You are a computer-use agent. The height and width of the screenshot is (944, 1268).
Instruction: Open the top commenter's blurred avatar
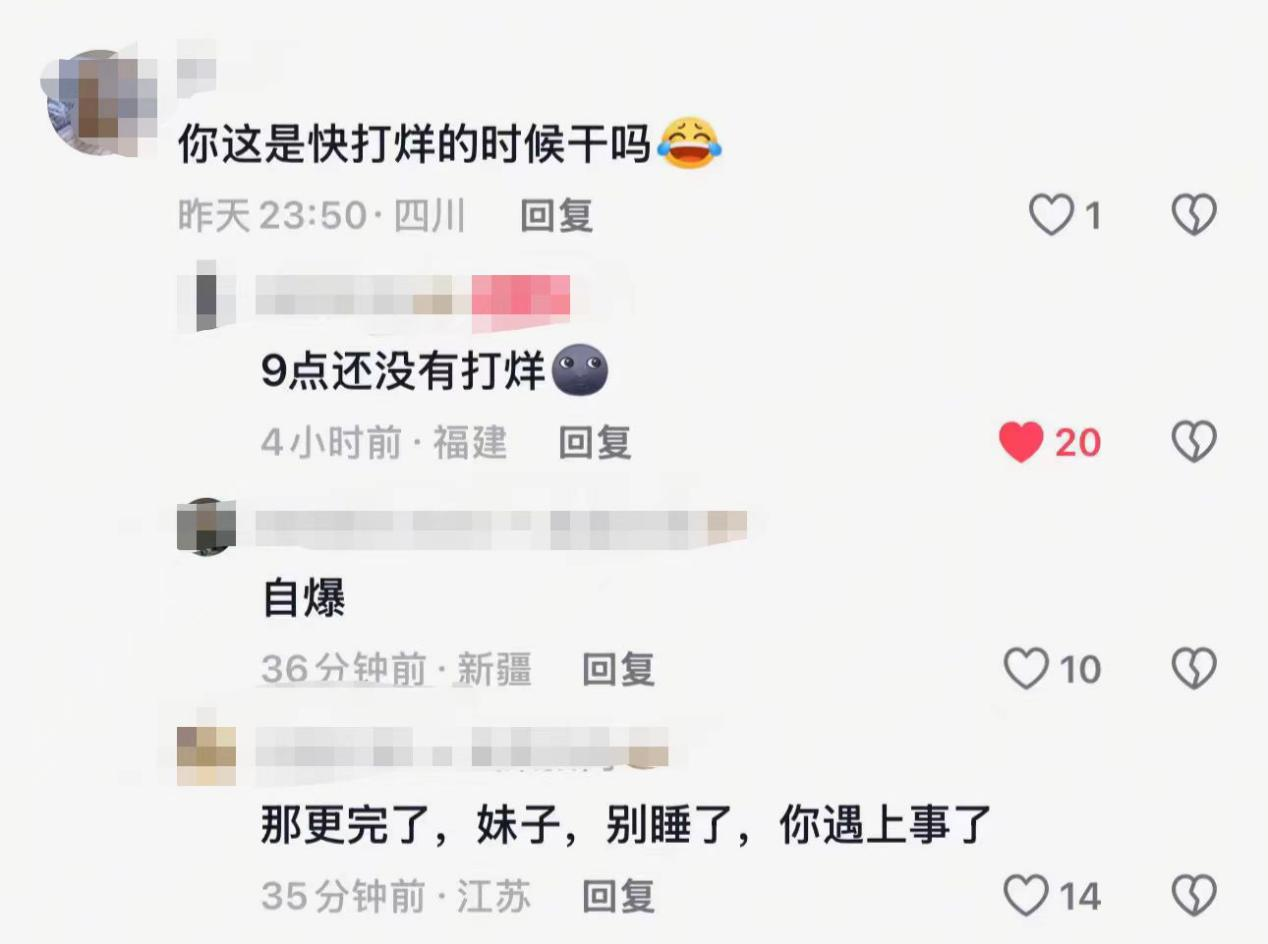102,102
